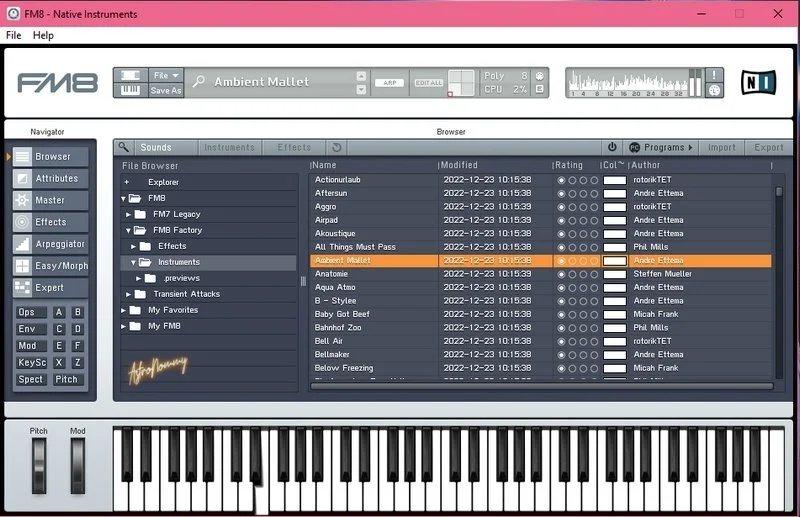Image resolution: width=800 pixels, height=517 pixels.
Task: Click the Import button
Action: (x=721, y=147)
